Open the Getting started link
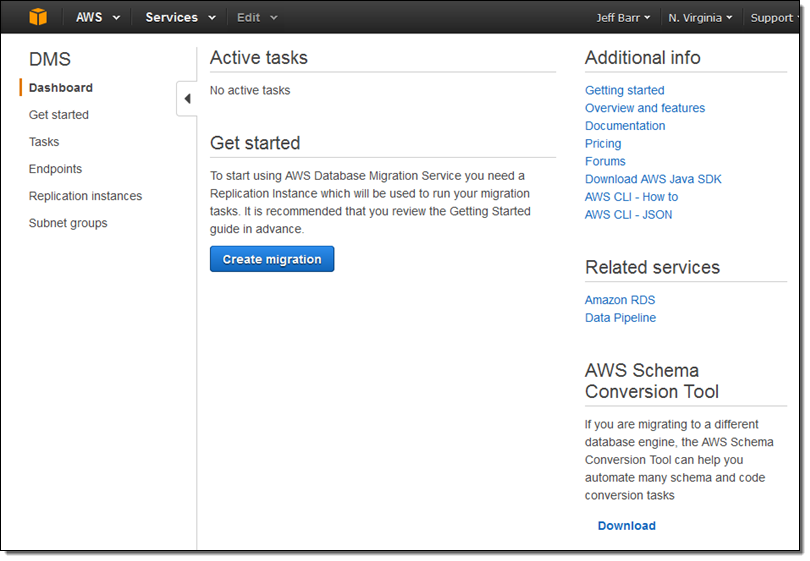 625,90
